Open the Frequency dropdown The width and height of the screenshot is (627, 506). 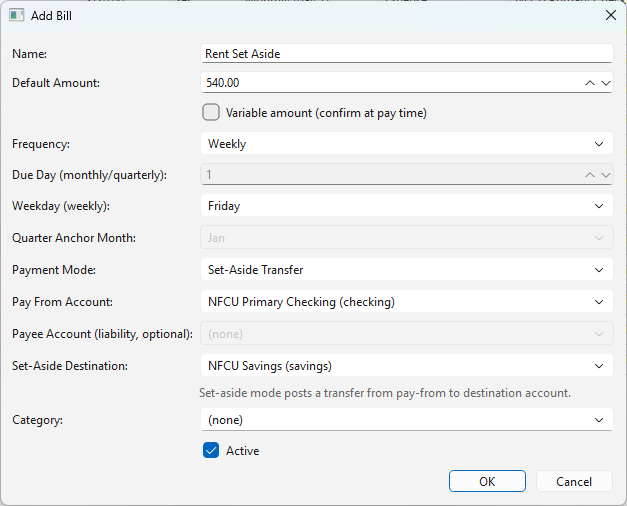click(406, 144)
